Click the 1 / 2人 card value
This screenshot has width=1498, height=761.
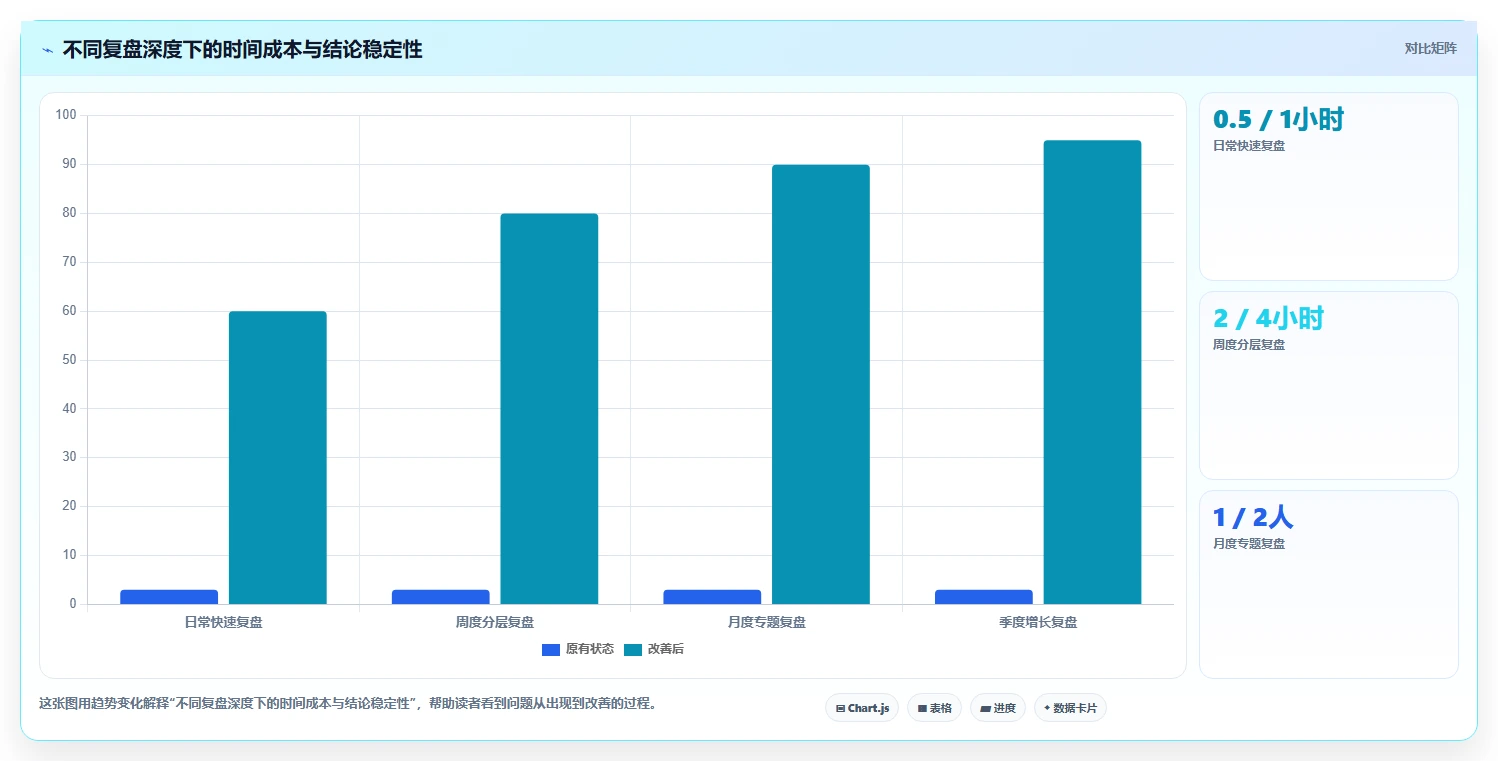1253,518
